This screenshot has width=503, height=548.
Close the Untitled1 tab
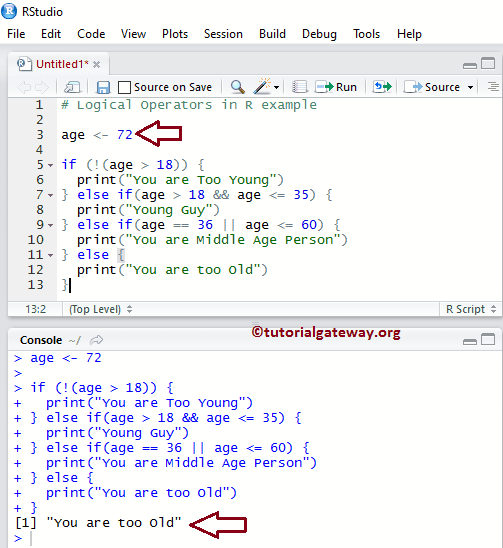pos(96,65)
